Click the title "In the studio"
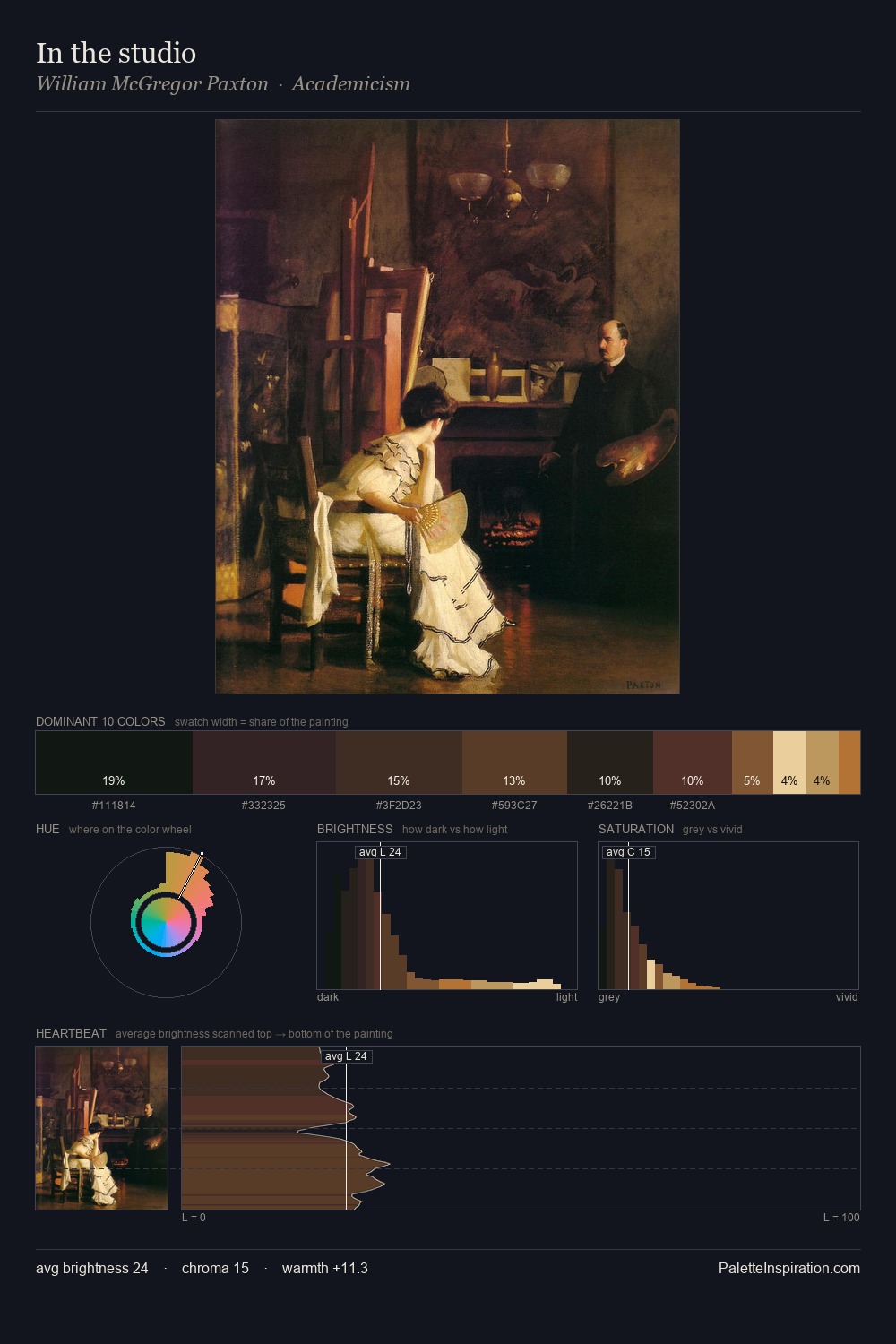This screenshot has width=896, height=1344. pyautogui.click(x=116, y=53)
